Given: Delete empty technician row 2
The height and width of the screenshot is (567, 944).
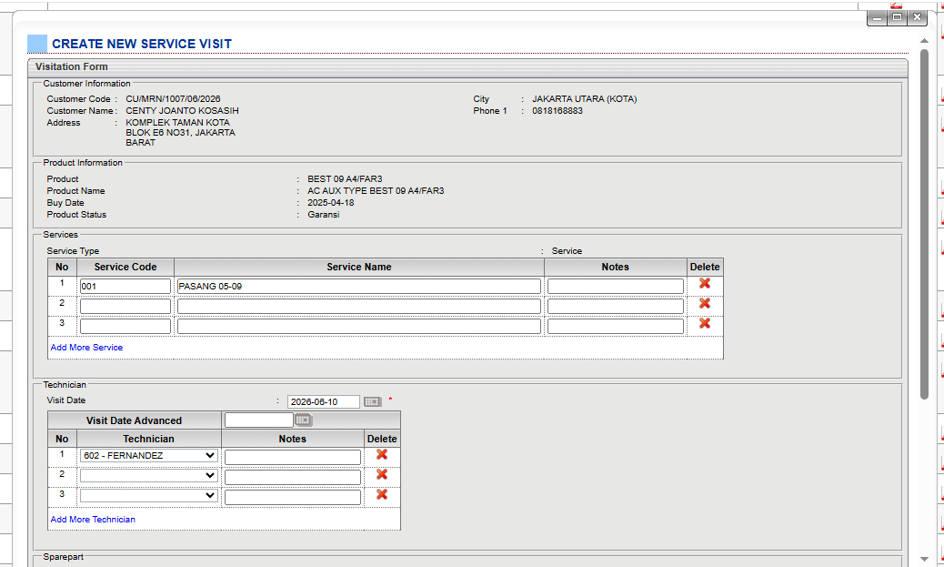Looking at the screenshot, I should click(382, 474).
